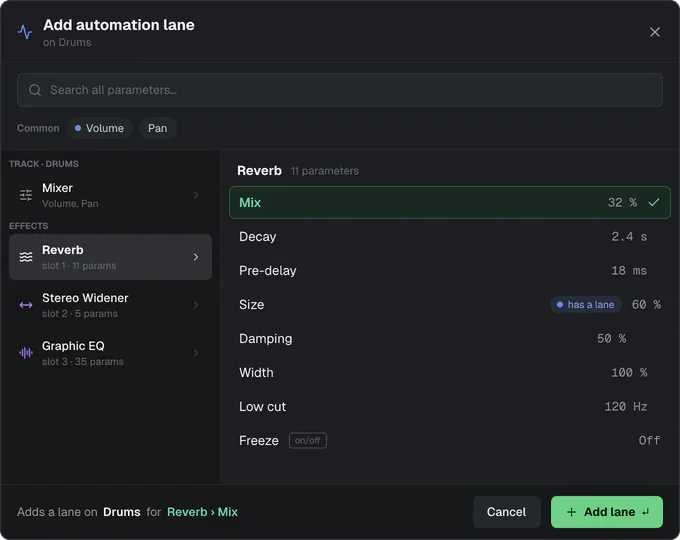Viewport: 680px width, 540px height.
Task: Click the return-key icon on Add lane
Action: pos(646,512)
